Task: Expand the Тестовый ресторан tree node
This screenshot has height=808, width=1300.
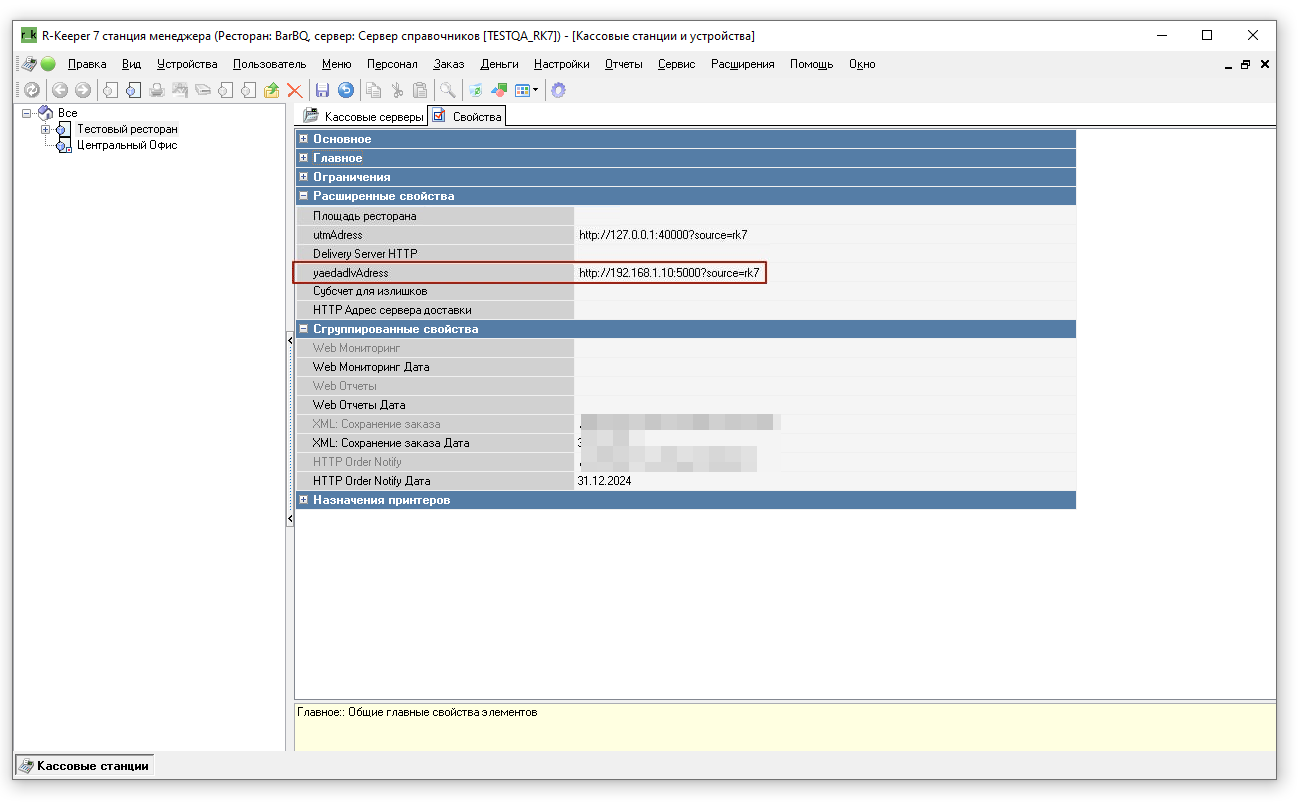Action: click(x=45, y=129)
